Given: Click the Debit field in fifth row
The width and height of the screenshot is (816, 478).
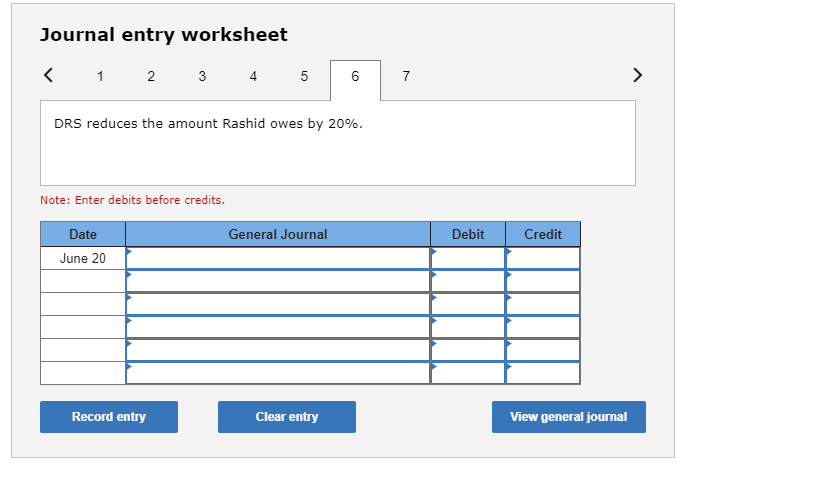Looking at the screenshot, I should click(x=468, y=350).
